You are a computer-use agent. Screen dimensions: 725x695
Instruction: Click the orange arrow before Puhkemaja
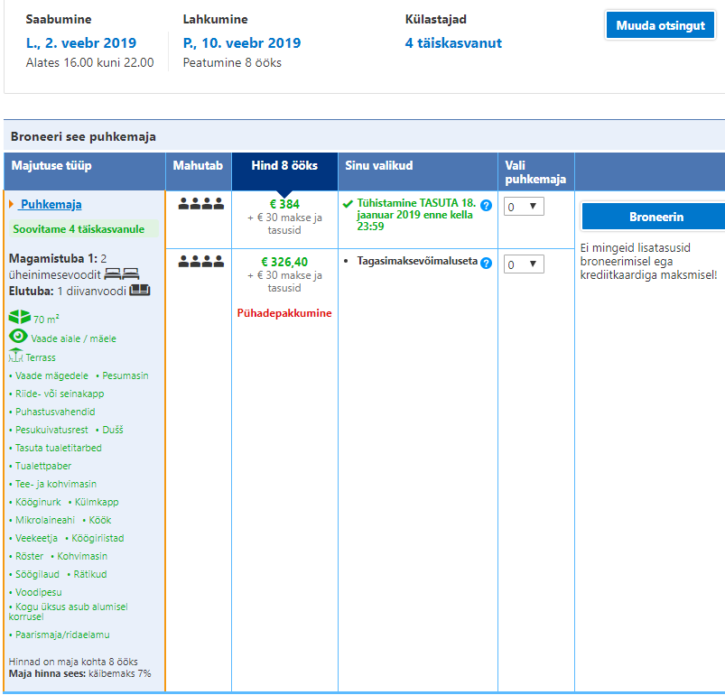coord(12,205)
